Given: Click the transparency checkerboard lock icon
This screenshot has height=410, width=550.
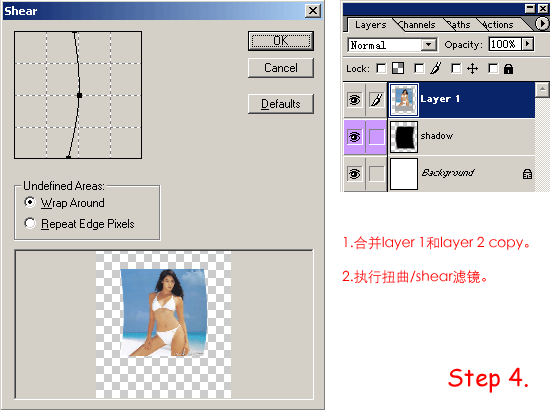Looking at the screenshot, I should 398,68.
